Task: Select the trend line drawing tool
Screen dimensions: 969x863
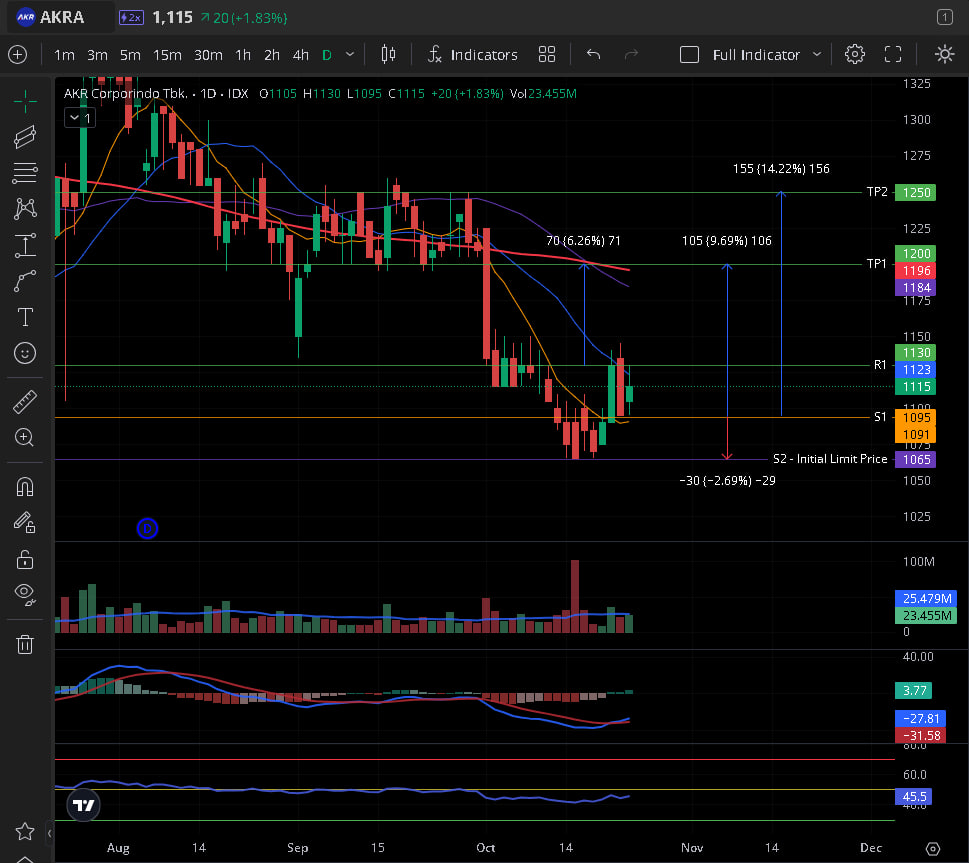Action: click(25, 136)
